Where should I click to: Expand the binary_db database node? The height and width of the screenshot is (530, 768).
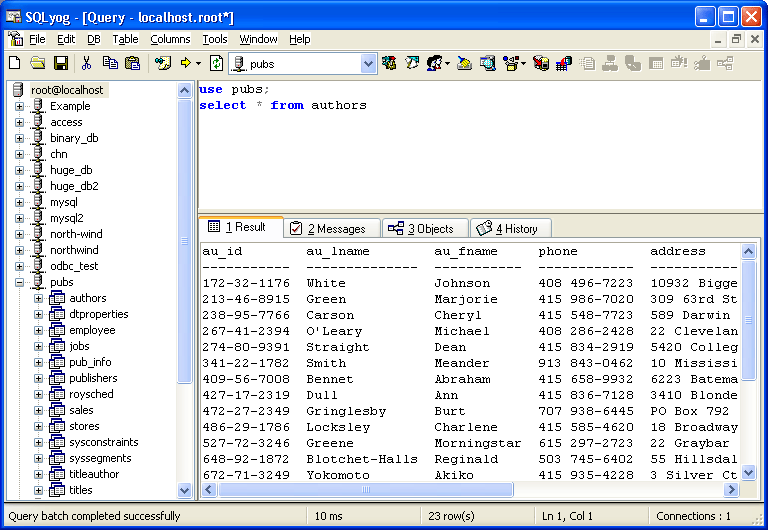[20, 138]
